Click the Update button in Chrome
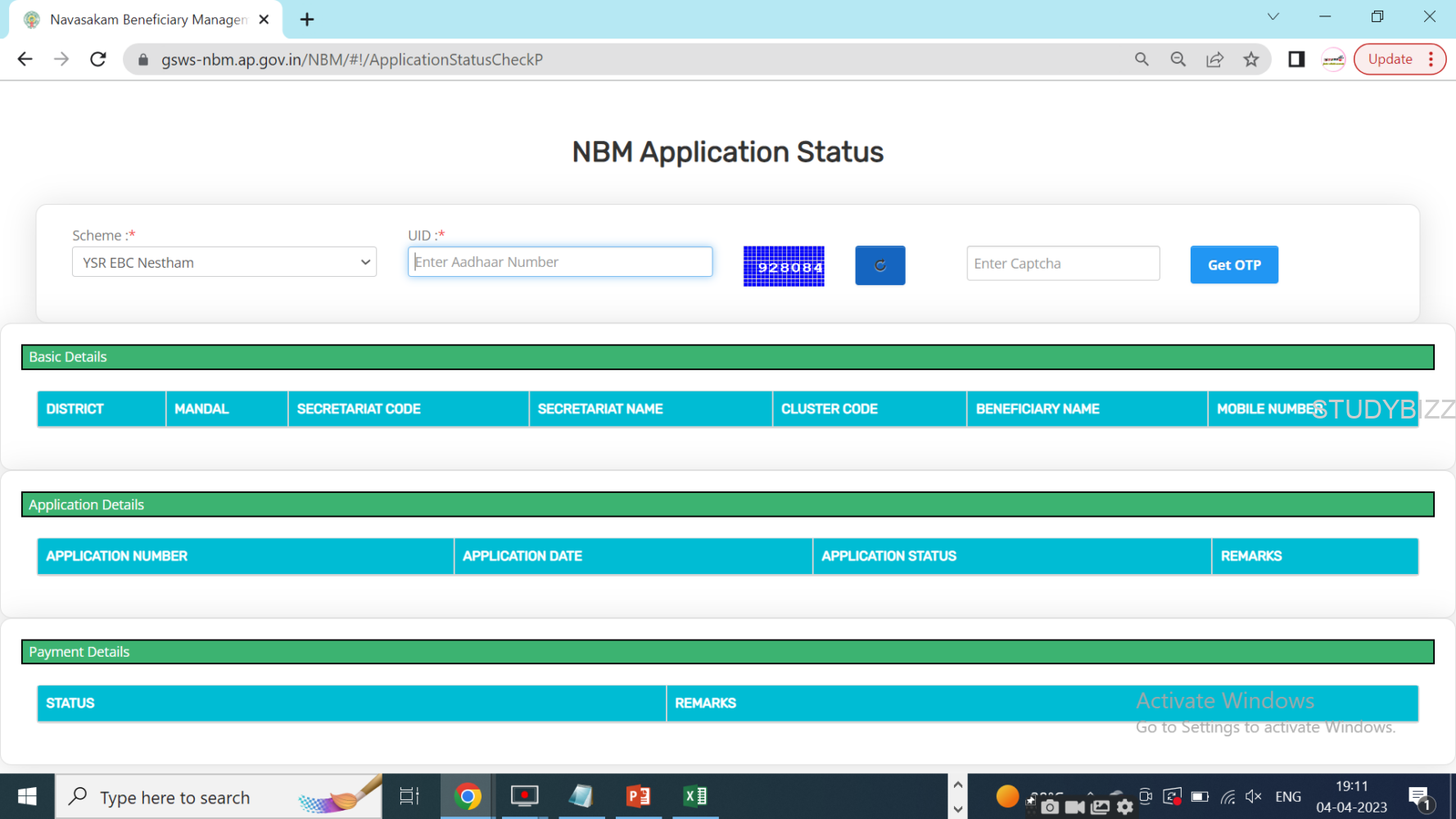 (x=1390, y=59)
